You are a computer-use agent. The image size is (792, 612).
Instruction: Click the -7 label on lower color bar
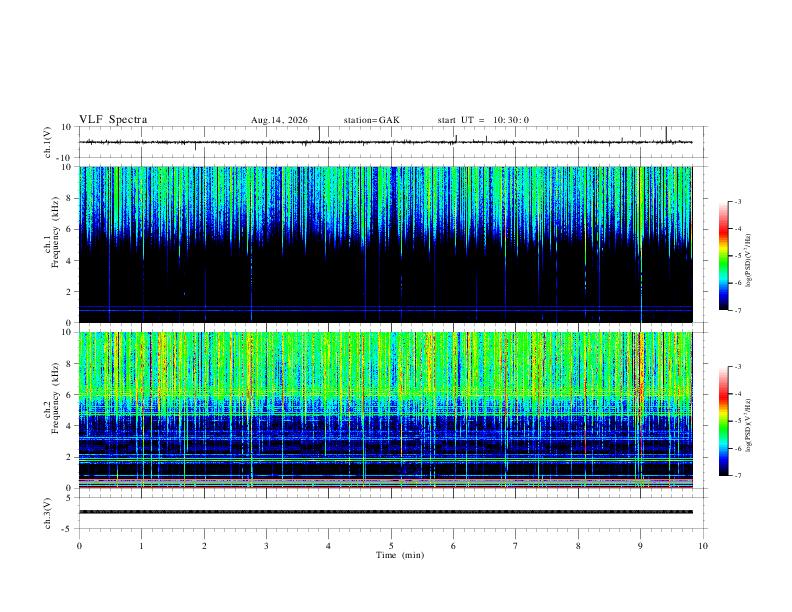pyautogui.click(x=737, y=476)
